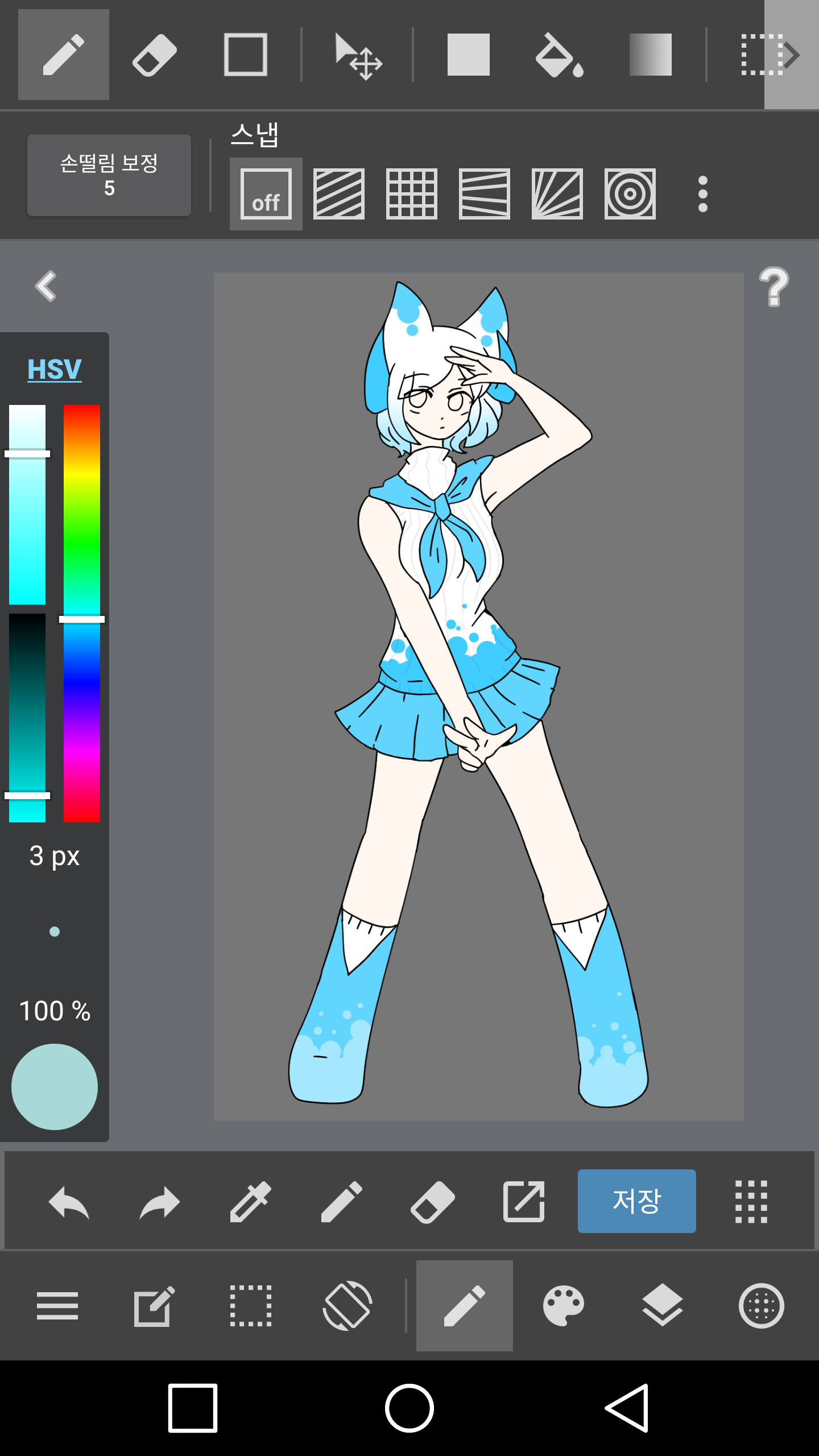This screenshot has width=819, height=1456.
Task: Expand more tools with right chevron
Action: pyautogui.click(x=792, y=55)
